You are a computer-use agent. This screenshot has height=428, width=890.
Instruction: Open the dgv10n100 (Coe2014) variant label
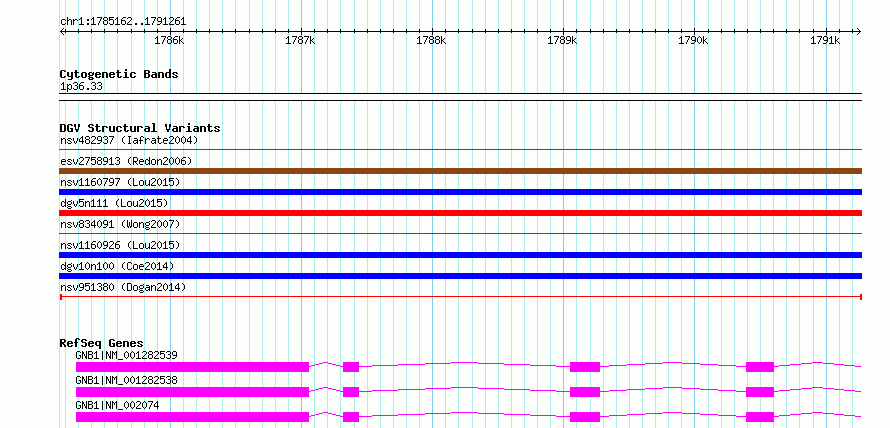coord(117,266)
